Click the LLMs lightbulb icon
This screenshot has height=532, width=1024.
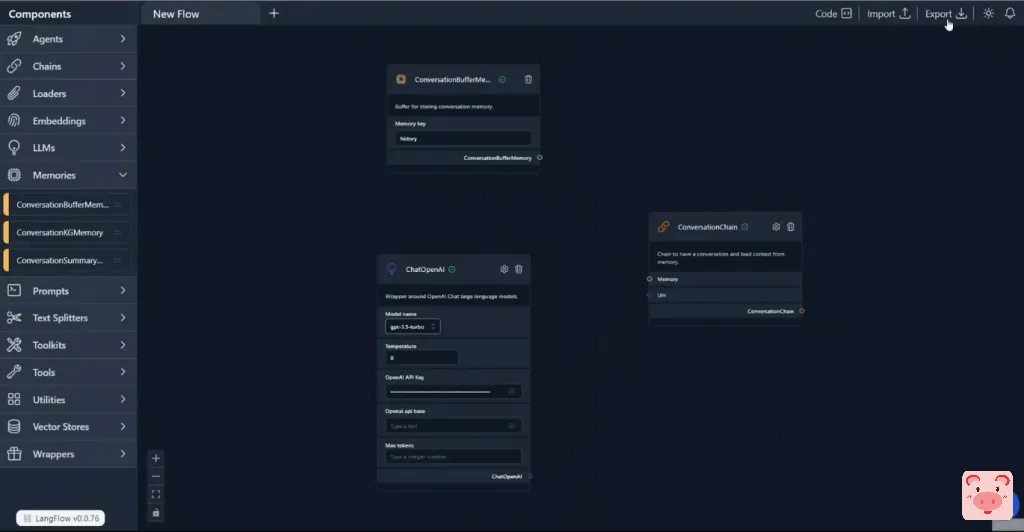(14, 148)
